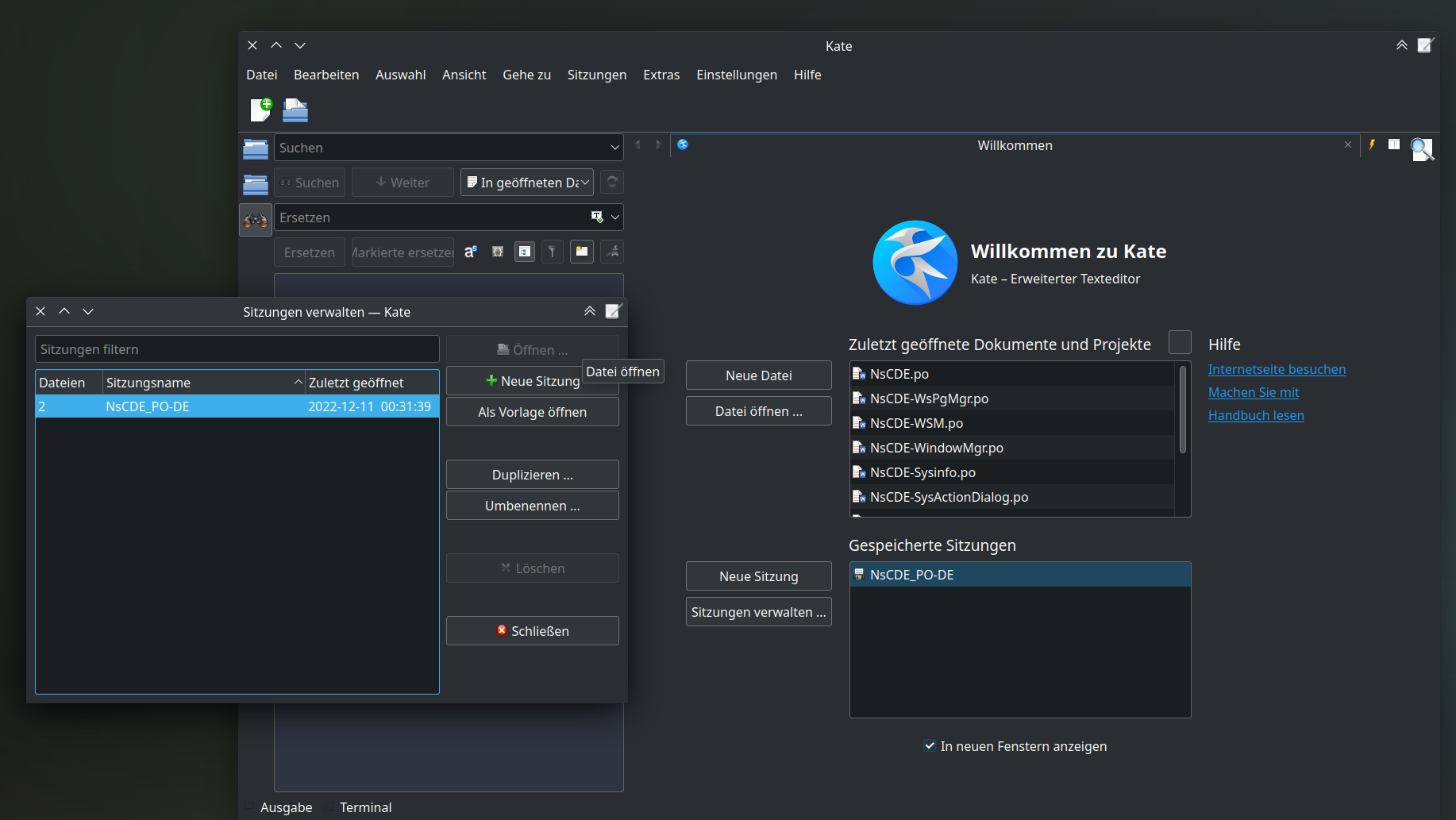The width and height of the screenshot is (1456, 820).
Task: Click Schließen to close the sessions dialog
Action: [533, 631]
